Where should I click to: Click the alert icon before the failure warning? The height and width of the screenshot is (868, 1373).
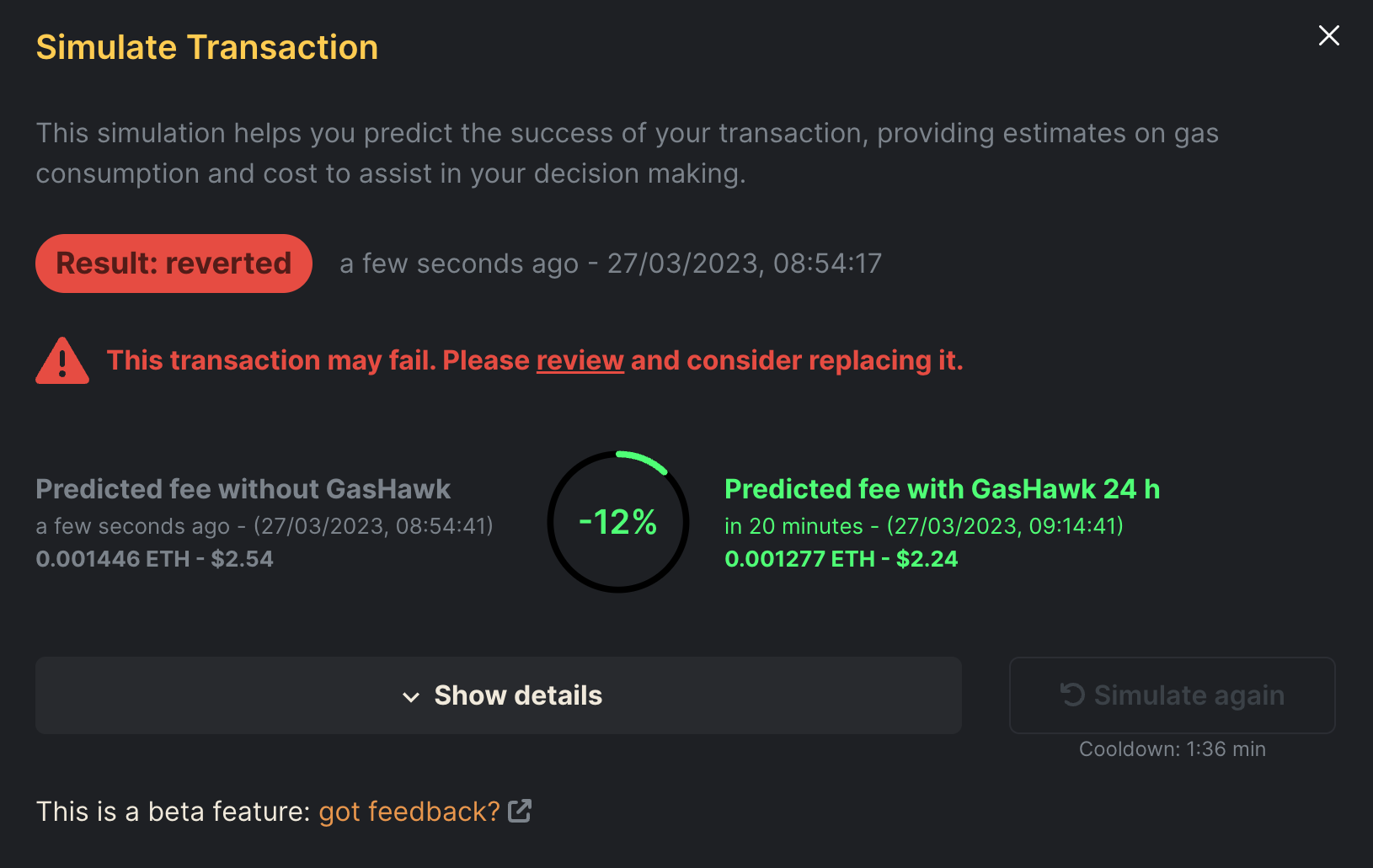[x=62, y=359]
